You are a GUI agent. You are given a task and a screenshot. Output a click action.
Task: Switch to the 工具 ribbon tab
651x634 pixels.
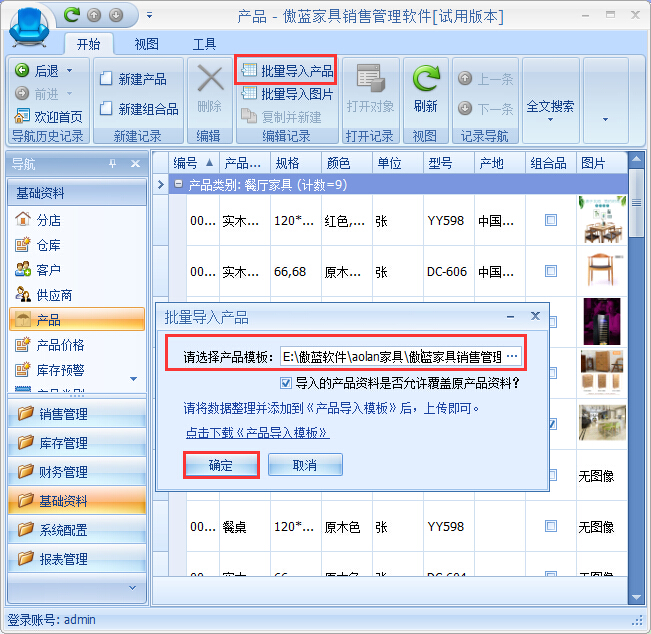pyautogui.click(x=204, y=44)
